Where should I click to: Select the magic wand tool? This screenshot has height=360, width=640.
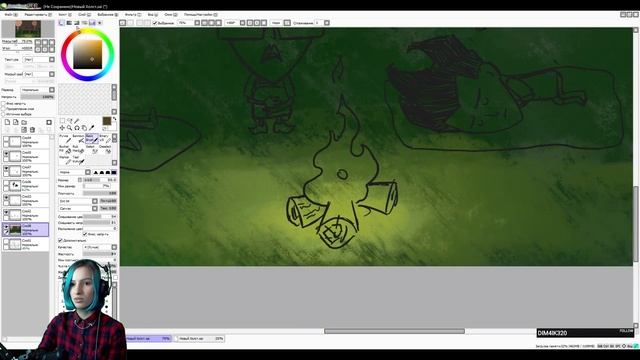point(77,121)
